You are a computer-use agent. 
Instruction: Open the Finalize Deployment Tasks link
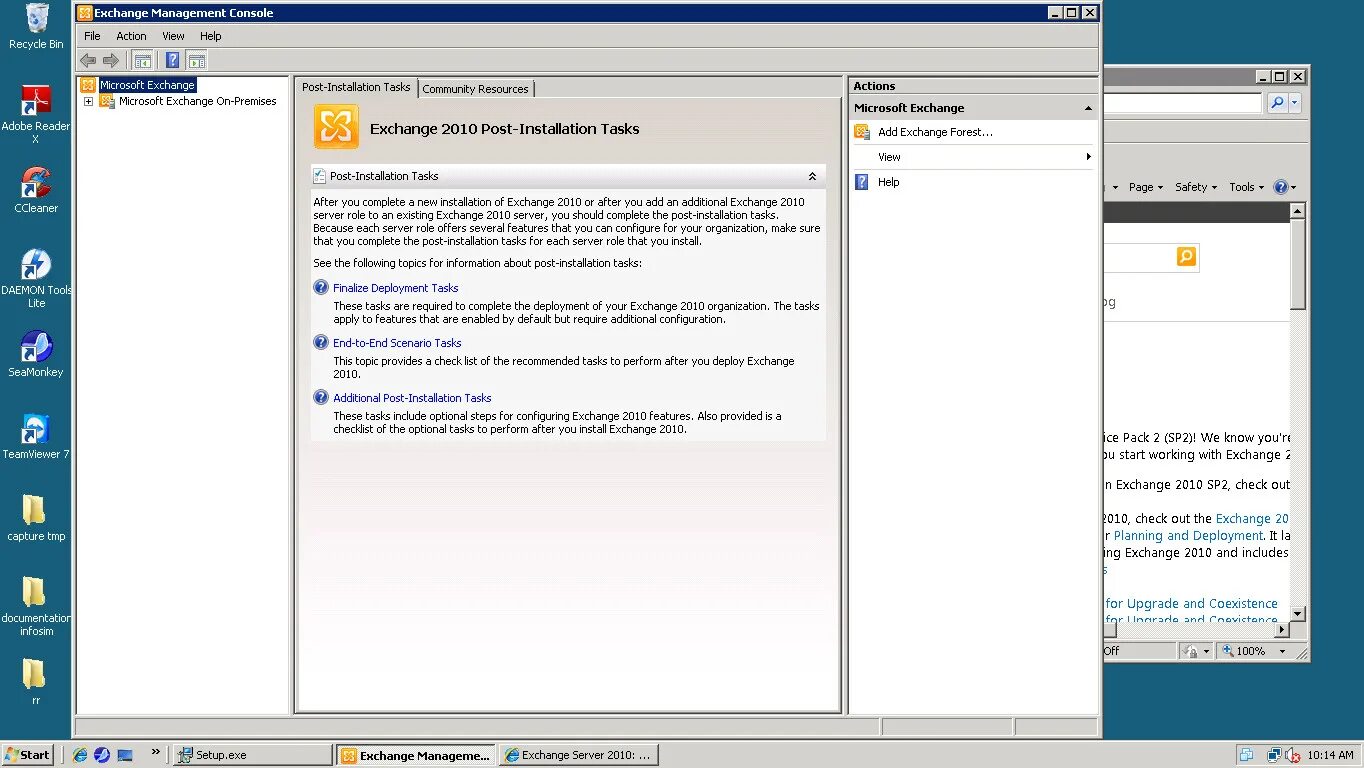point(395,288)
